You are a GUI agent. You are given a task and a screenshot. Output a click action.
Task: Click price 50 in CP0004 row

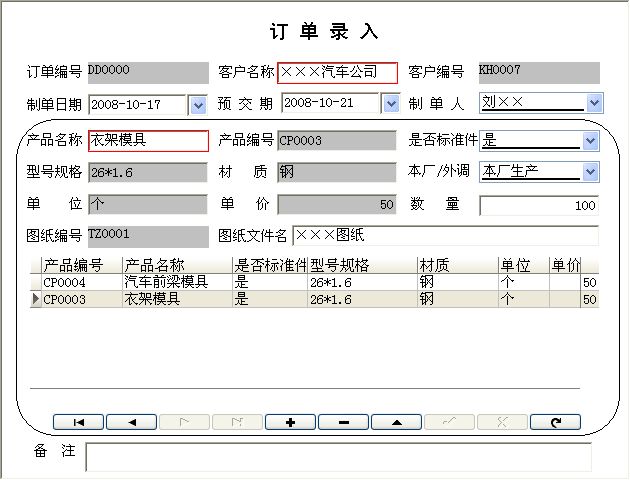tap(589, 282)
